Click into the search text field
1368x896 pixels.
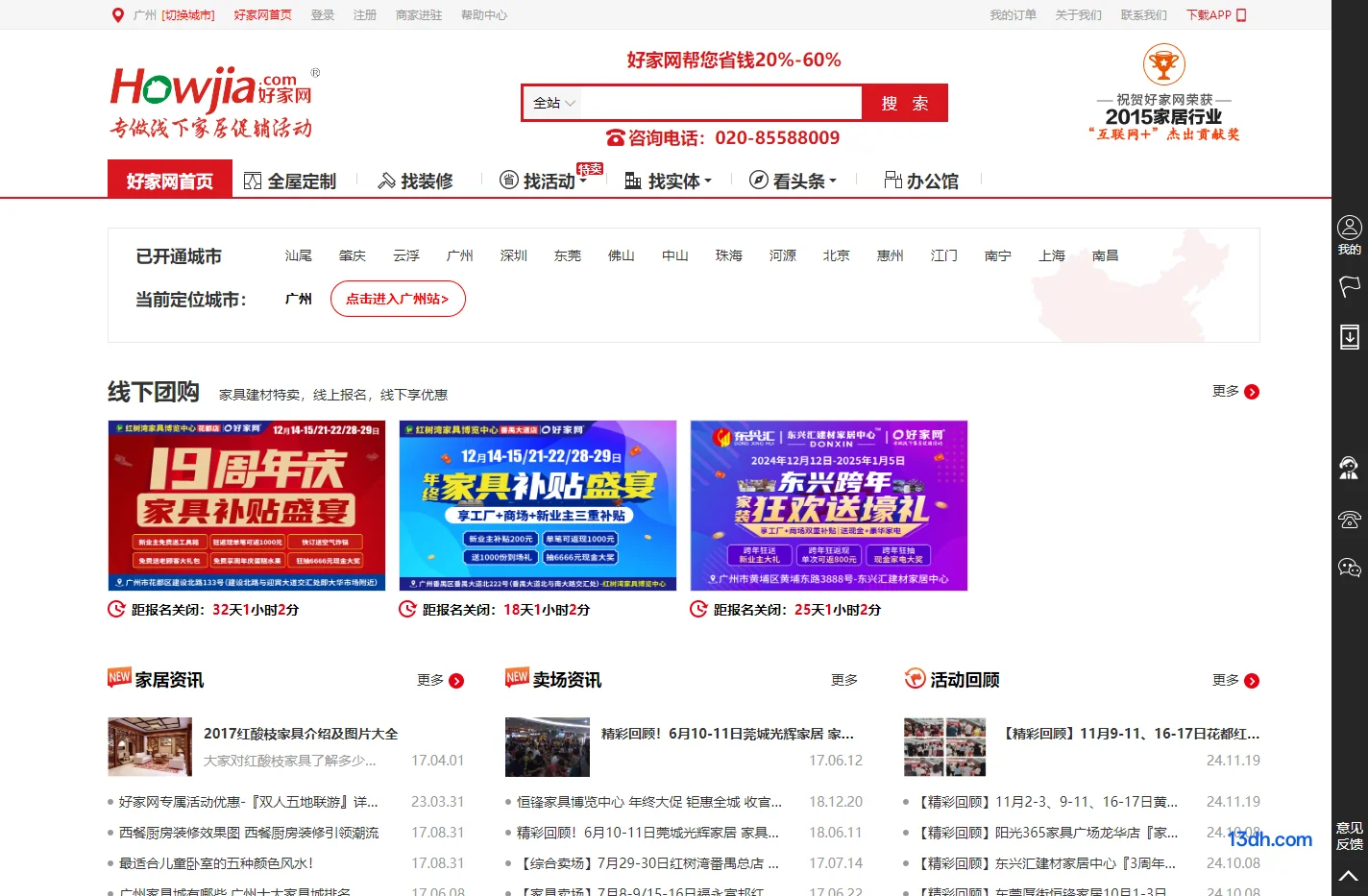721,103
